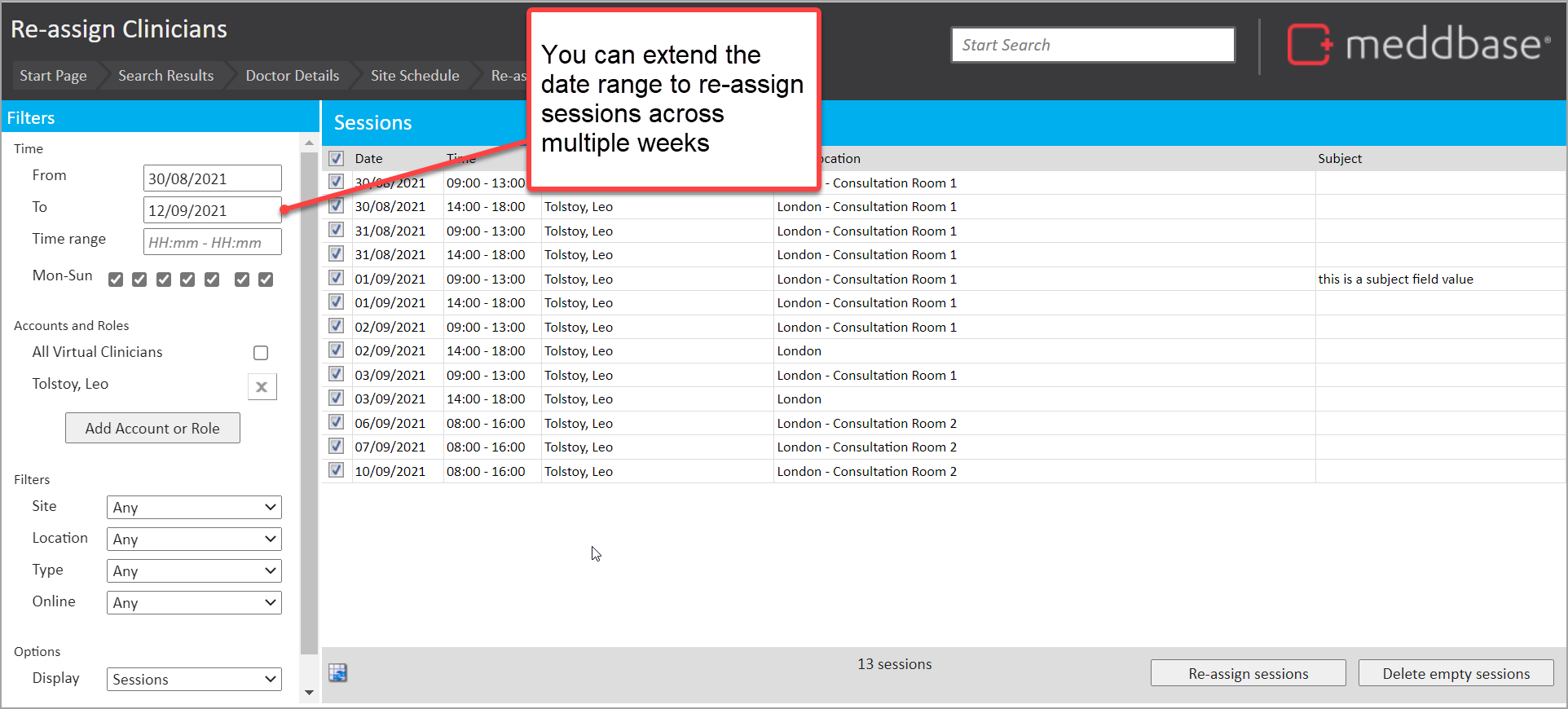
Task: Uncheck the first Mon-Sun day checkbox
Action: 116,280
